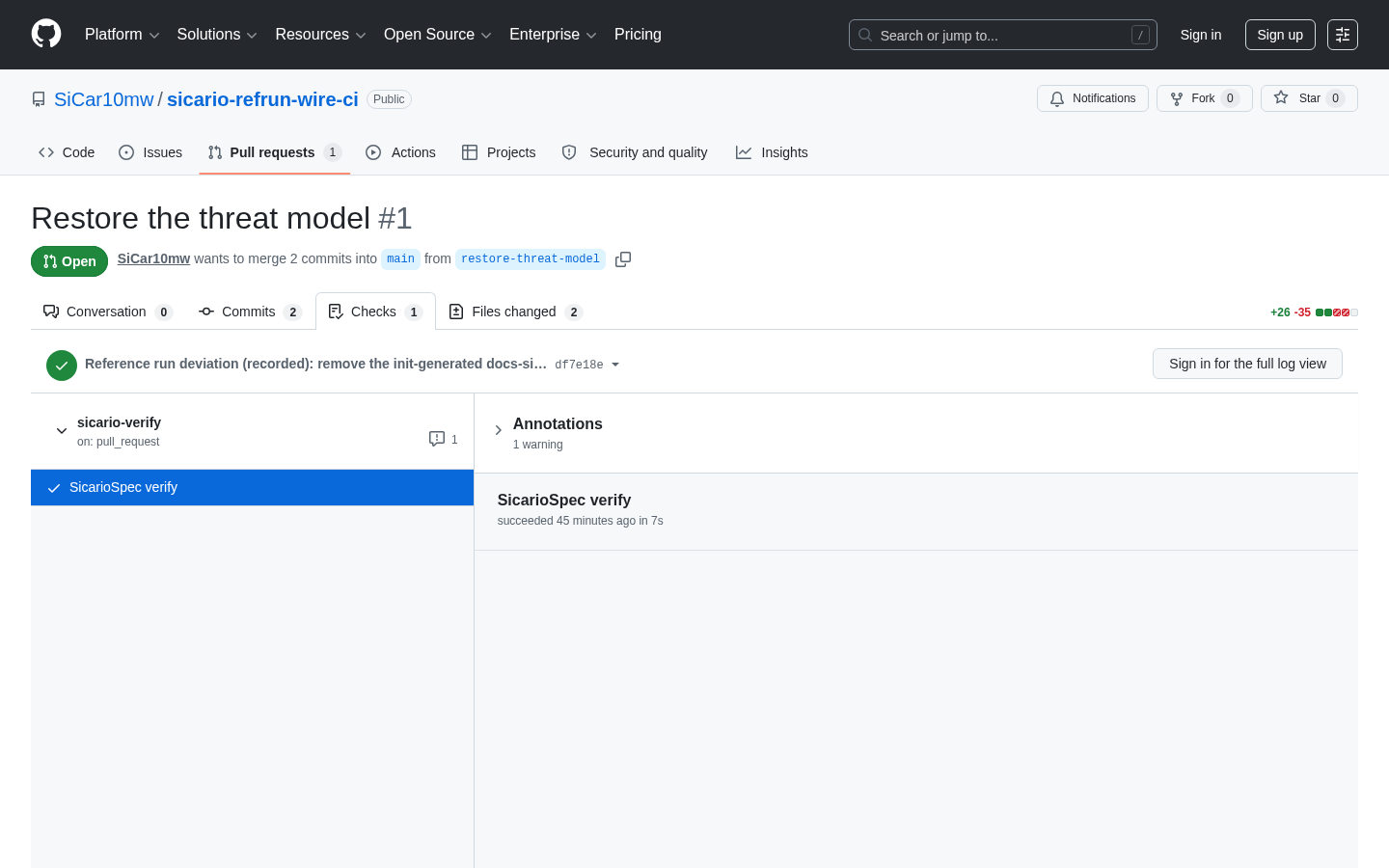
Task: View the Commits tab
Action: click(250, 312)
